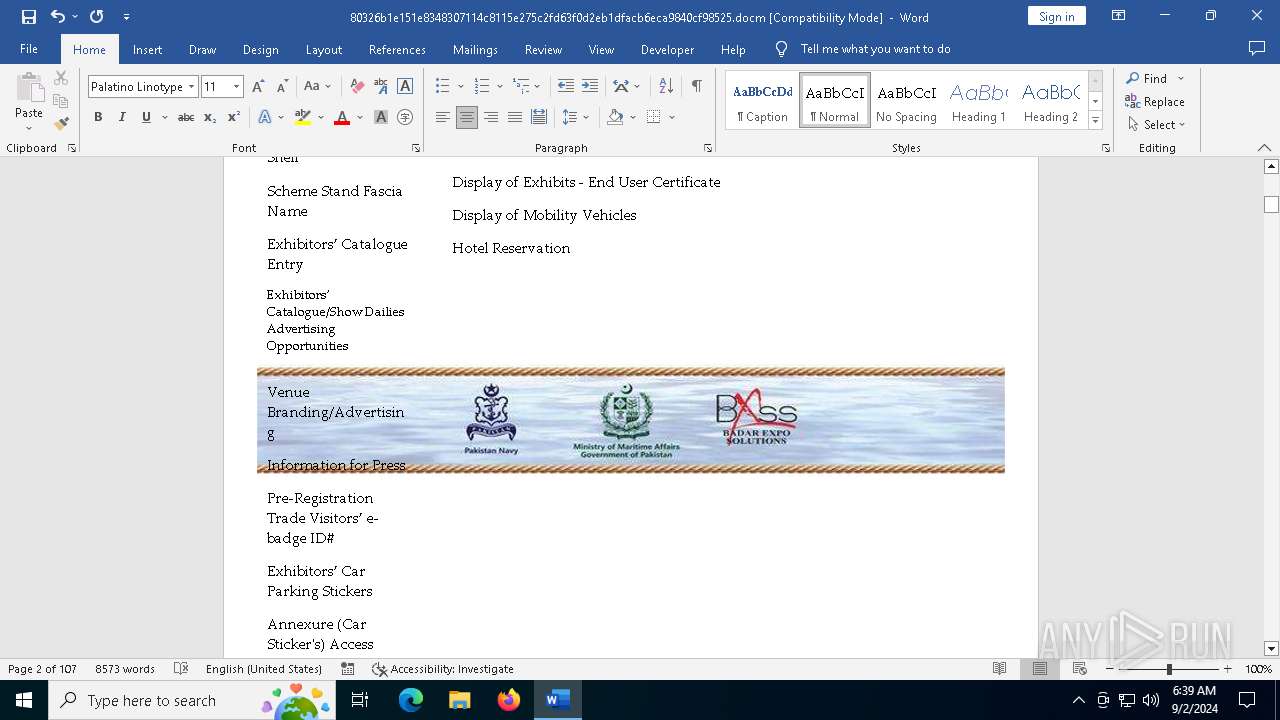
Task: Open the font size dropdown
Action: pyautogui.click(x=237, y=87)
